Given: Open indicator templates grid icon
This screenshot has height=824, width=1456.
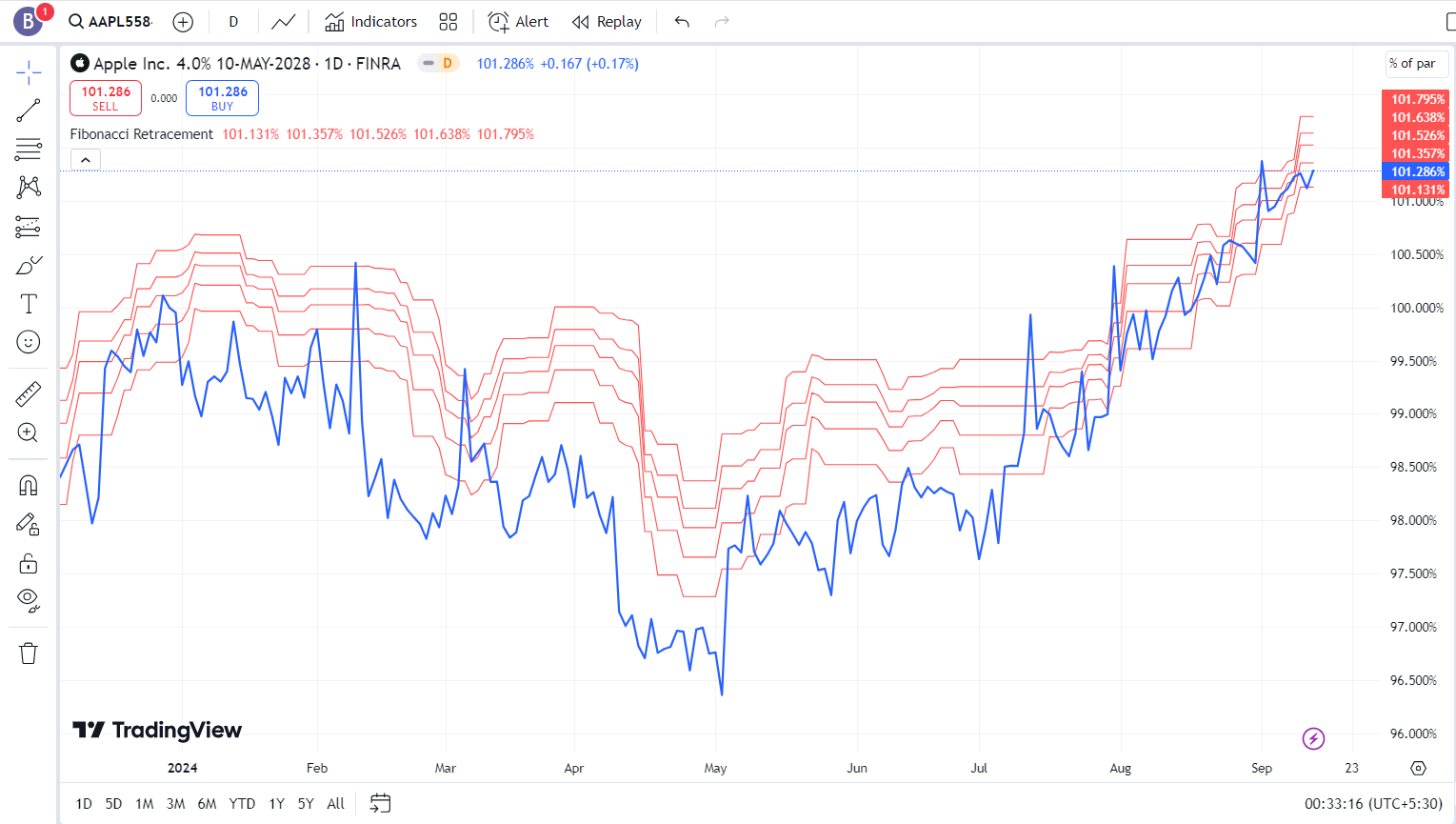Looking at the screenshot, I should [449, 22].
